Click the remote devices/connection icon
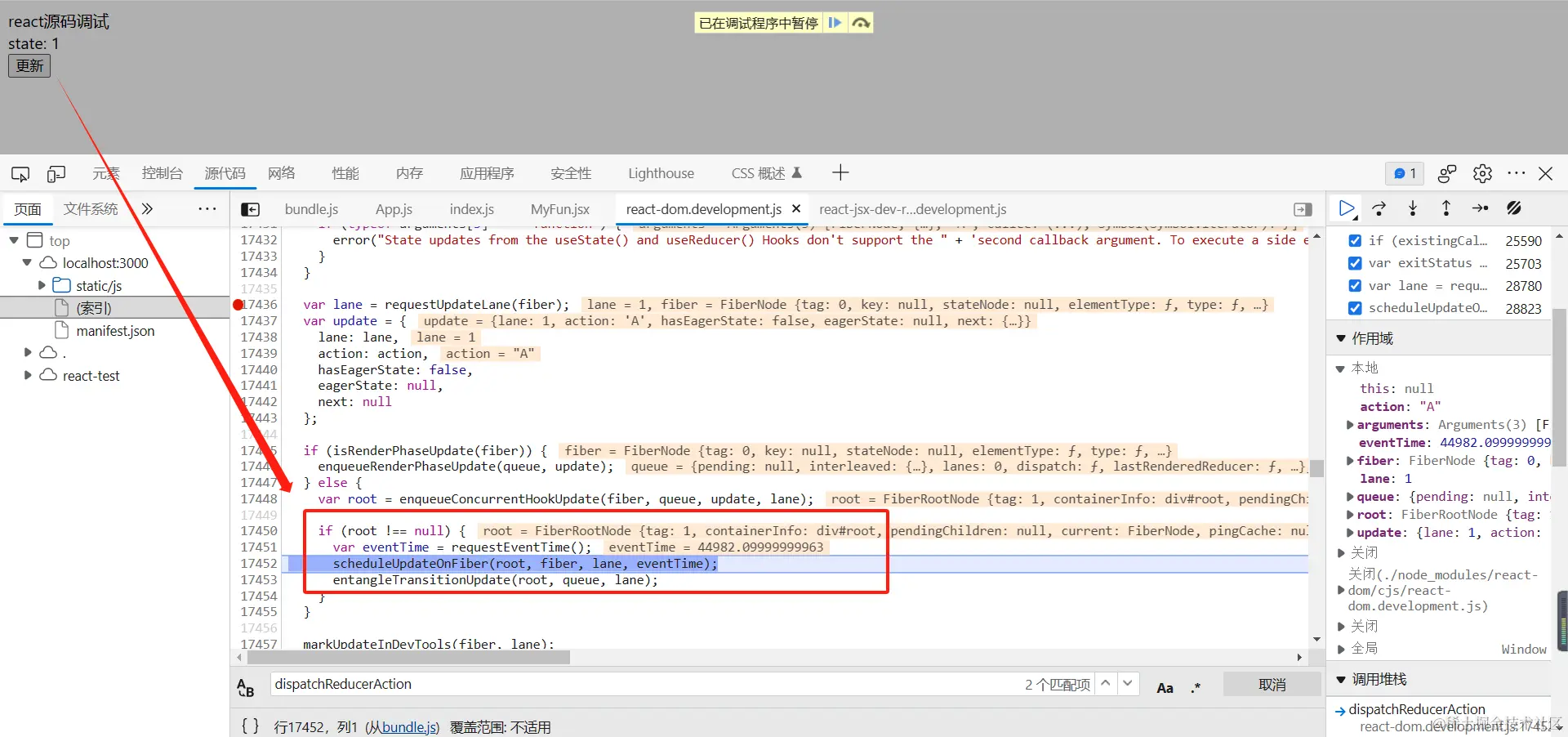 tap(1447, 173)
